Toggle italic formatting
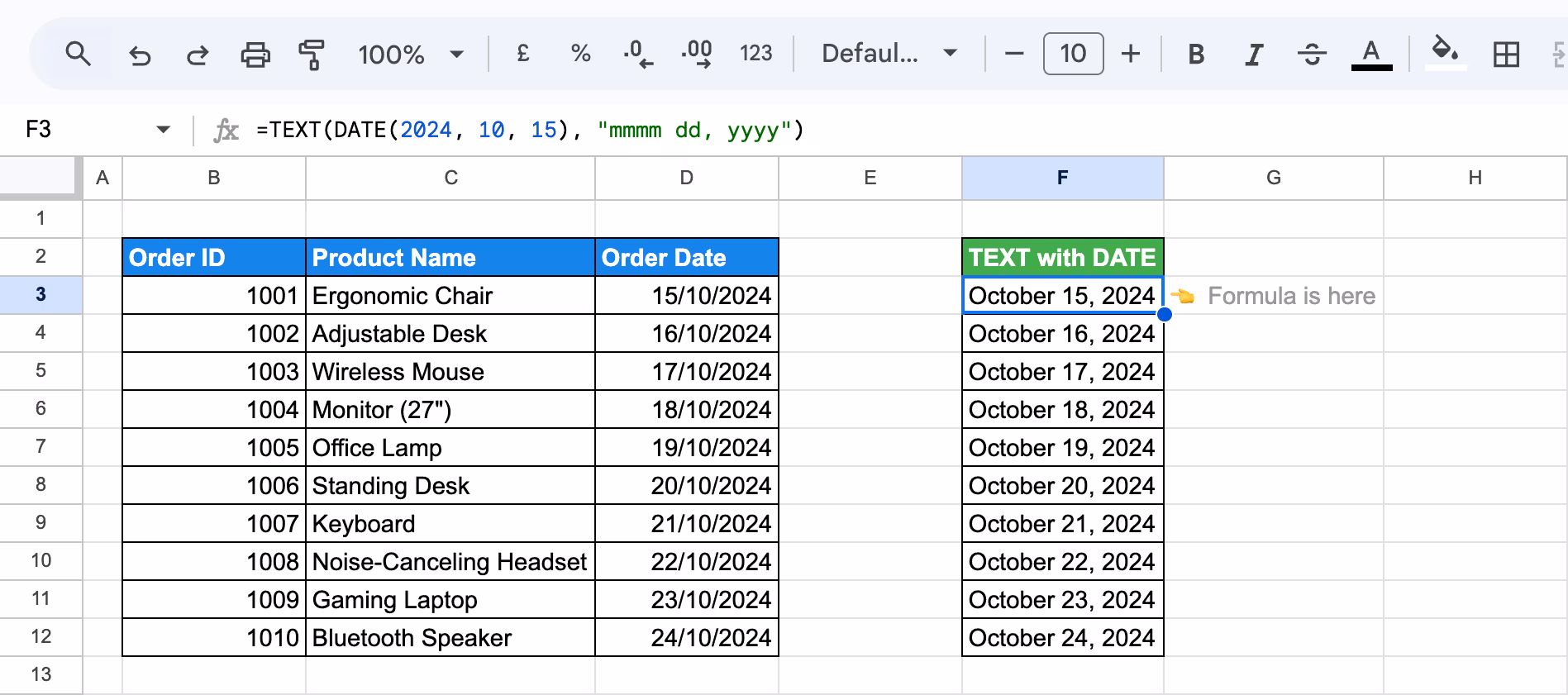Image resolution: width=1568 pixels, height=695 pixels. 1254,55
